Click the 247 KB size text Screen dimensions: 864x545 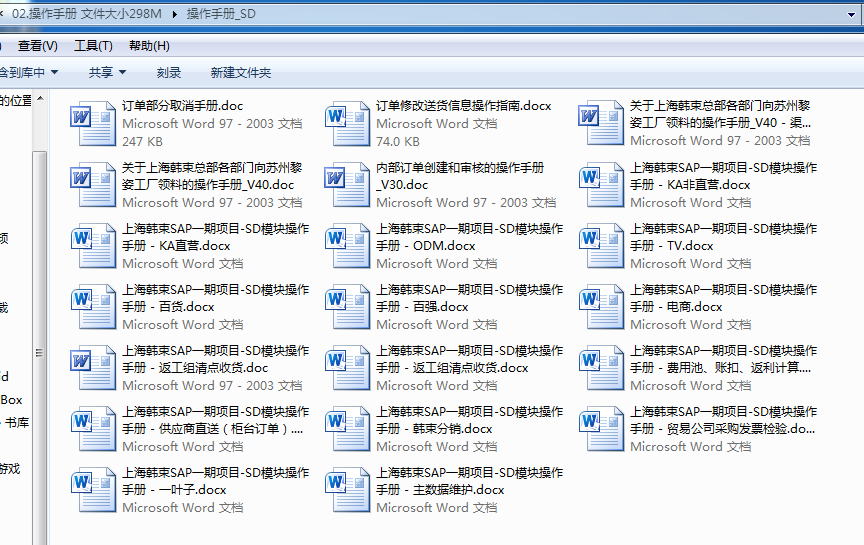pos(142,142)
